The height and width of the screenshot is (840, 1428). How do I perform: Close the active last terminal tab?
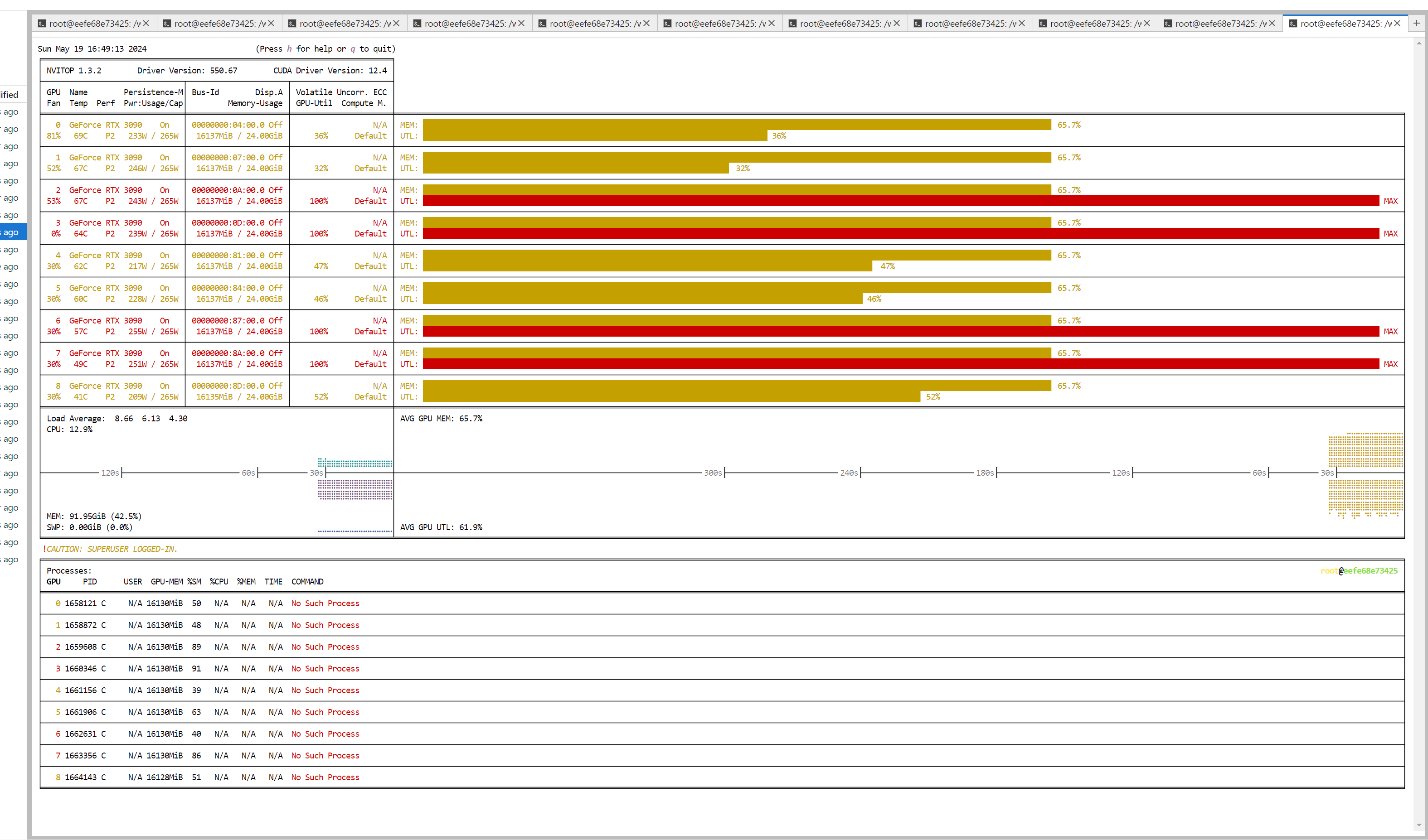click(1397, 23)
